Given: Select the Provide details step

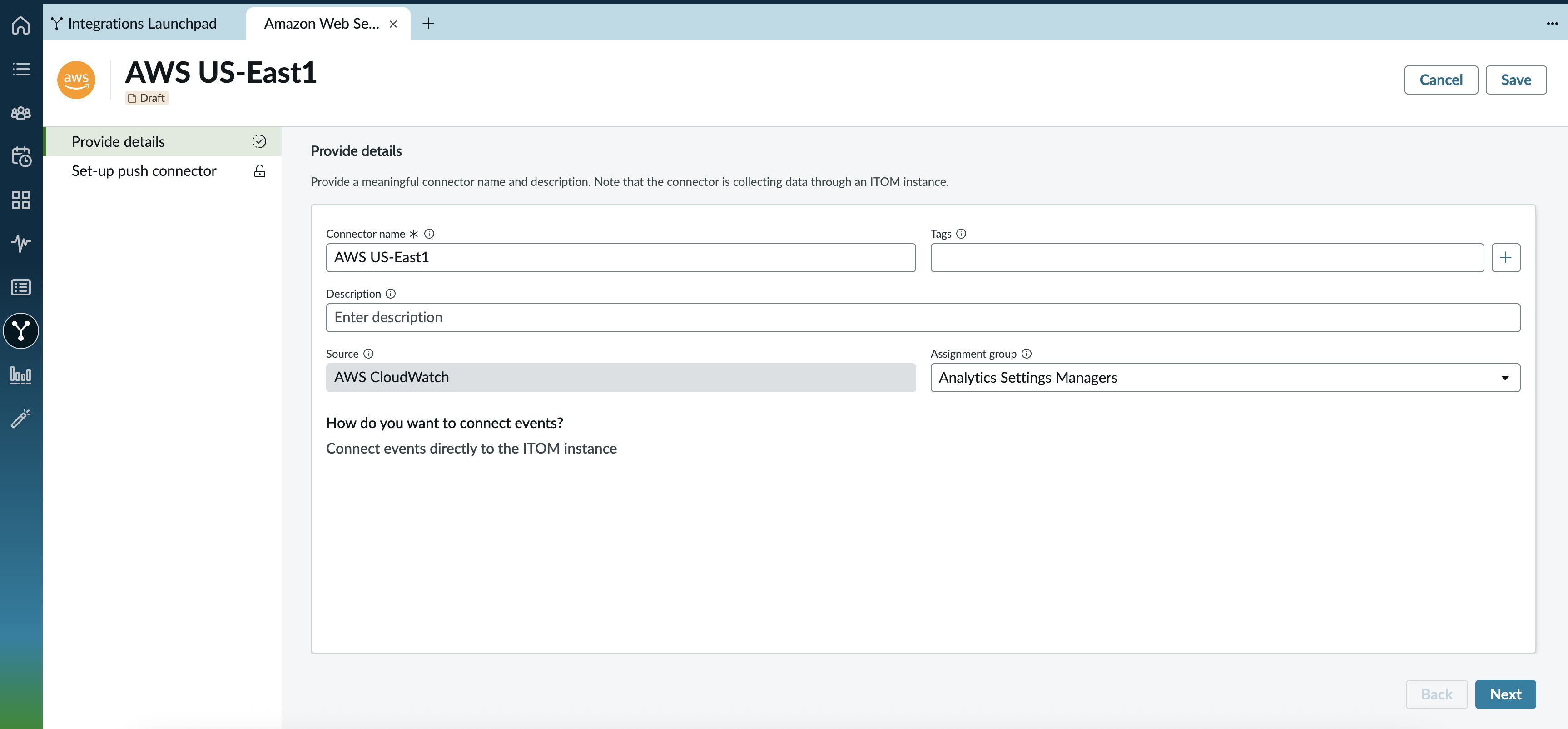Looking at the screenshot, I should click(x=163, y=142).
